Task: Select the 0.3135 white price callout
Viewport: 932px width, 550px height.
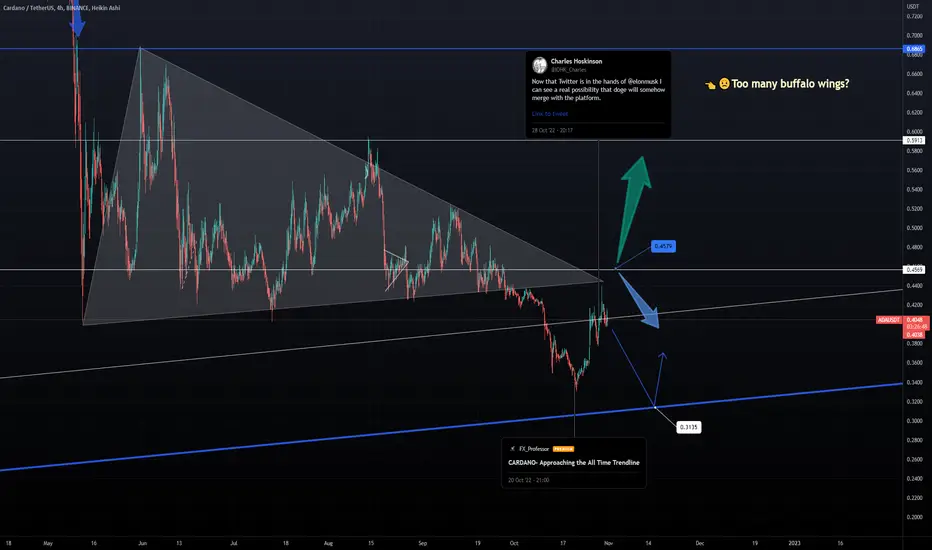Action: 688,427
